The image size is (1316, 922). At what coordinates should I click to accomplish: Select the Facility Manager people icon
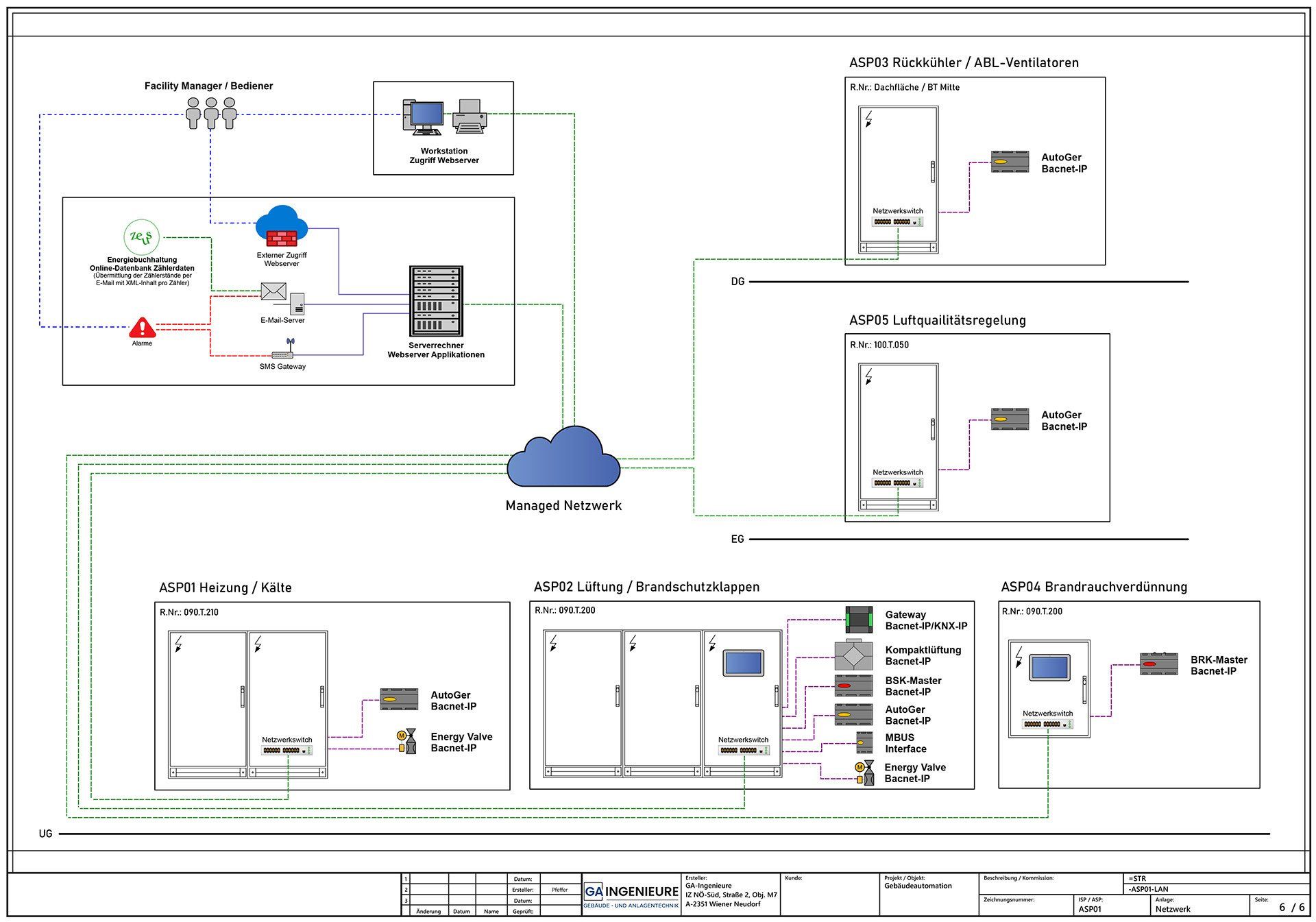pos(211,113)
